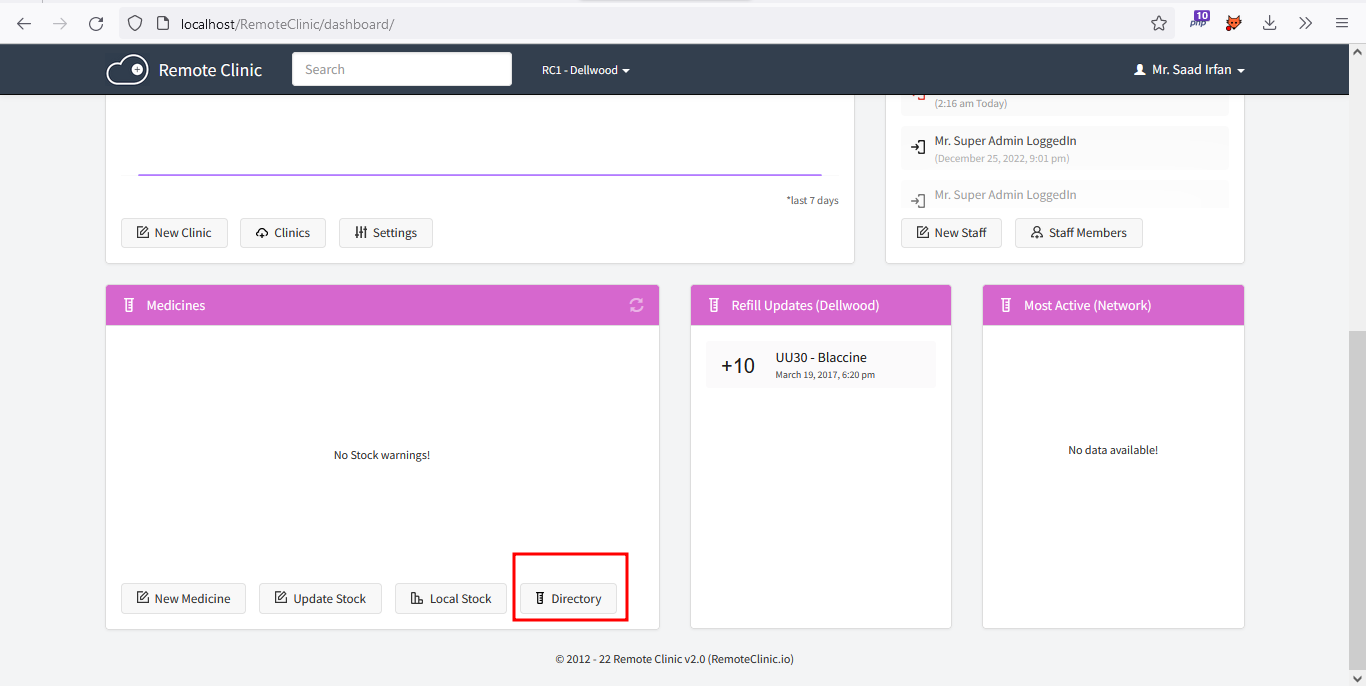
Task: Click the December 25 Super Admin LoggedIn entry
Action: pyautogui.click(x=1065, y=148)
